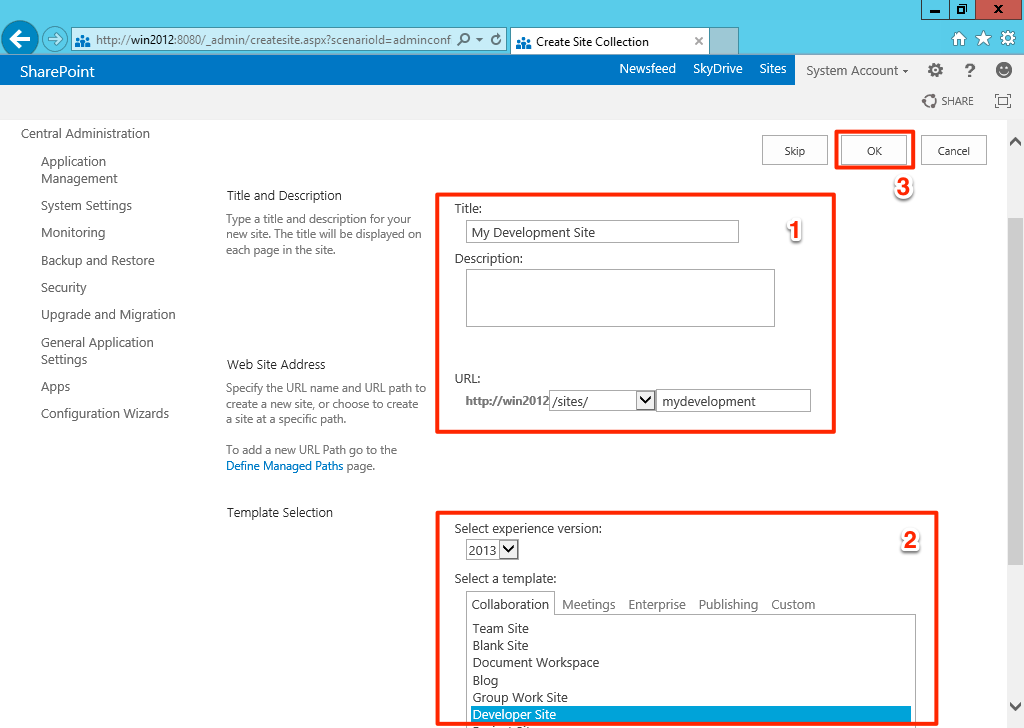This screenshot has width=1024, height=728.
Task: Go to SkyDrive
Action: [717, 69]
